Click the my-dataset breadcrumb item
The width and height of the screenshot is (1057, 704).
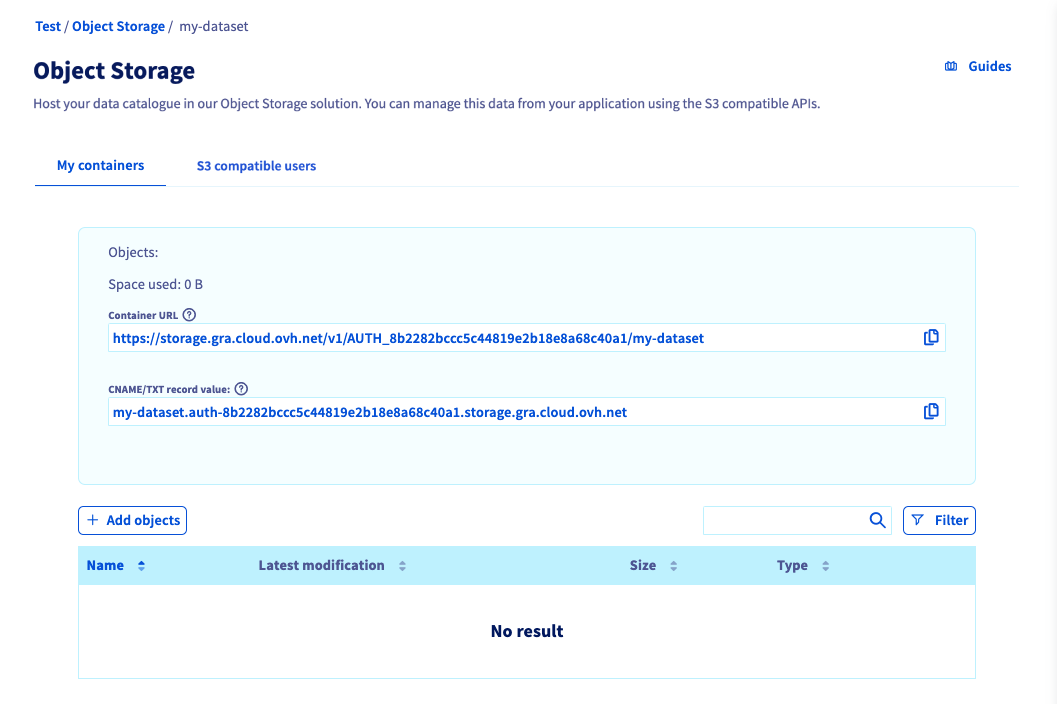click(214, 27)
